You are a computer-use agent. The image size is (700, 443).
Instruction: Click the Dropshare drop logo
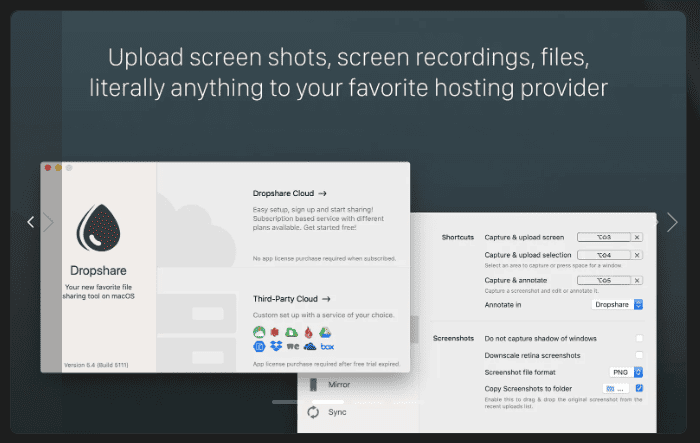coord(98,228)
